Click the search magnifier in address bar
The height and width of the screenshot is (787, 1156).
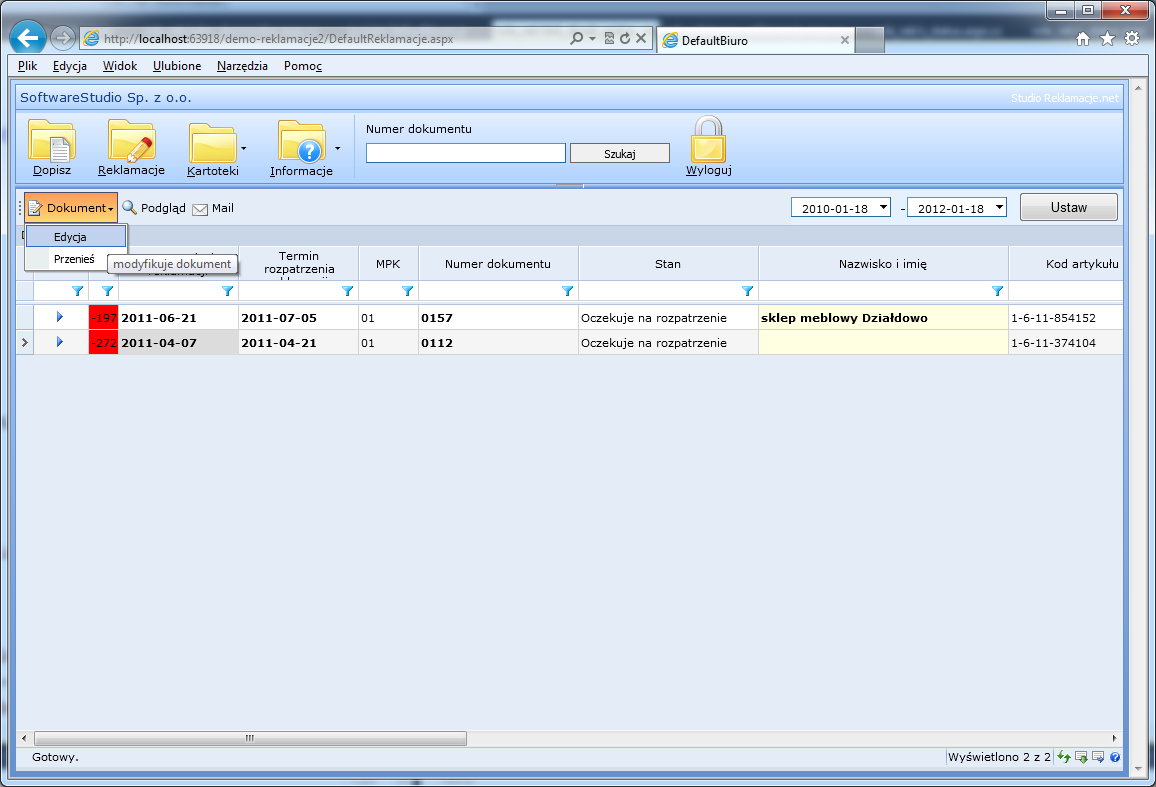[x=577, y=38]
